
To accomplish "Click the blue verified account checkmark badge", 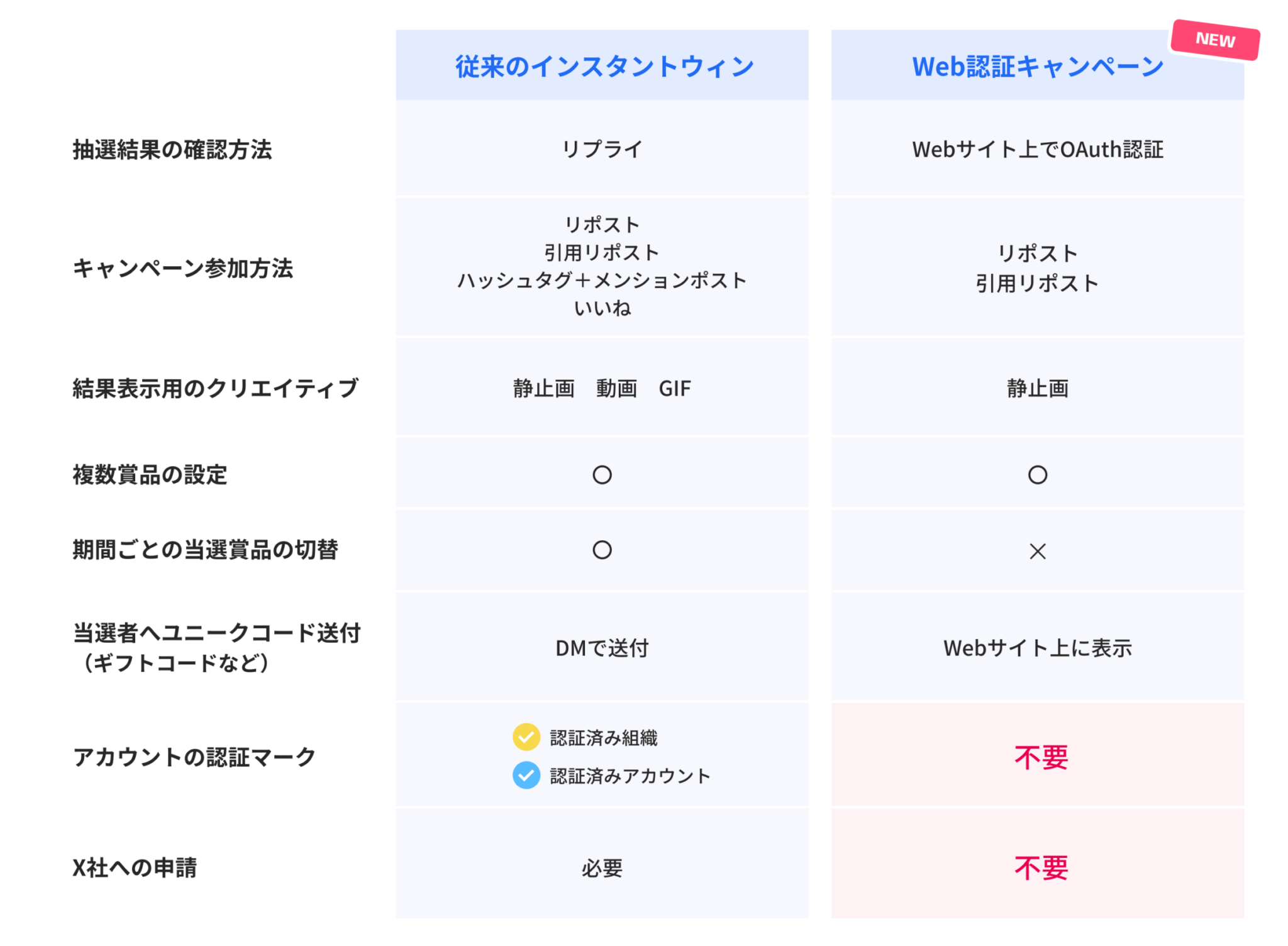I will (526, 775).
